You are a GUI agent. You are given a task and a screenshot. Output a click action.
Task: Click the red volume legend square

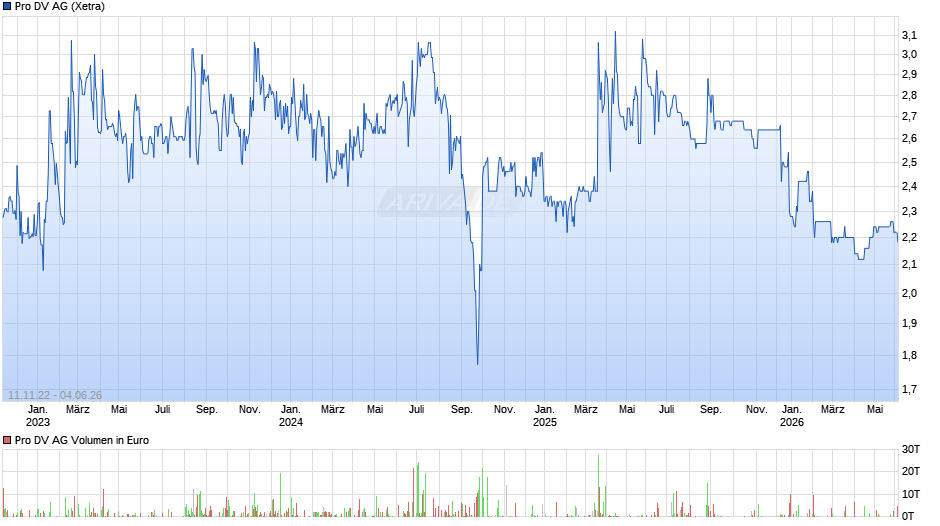(7, 440)
